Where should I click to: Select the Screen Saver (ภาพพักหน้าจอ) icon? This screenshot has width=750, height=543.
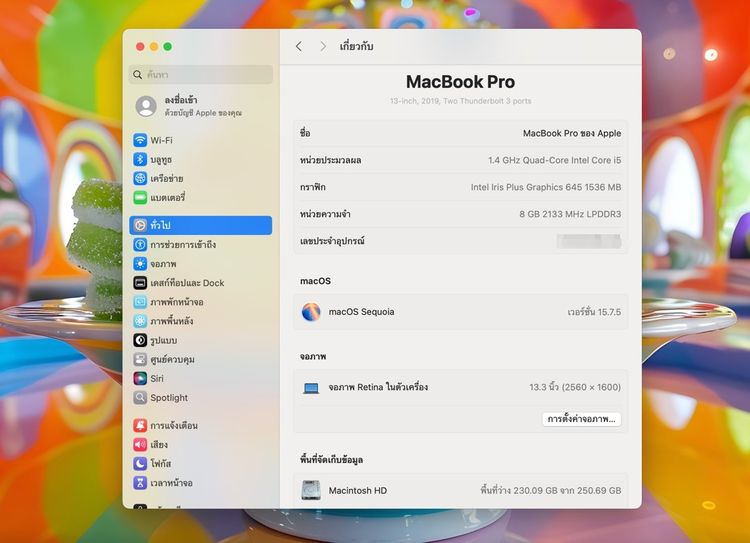[140, 302]
